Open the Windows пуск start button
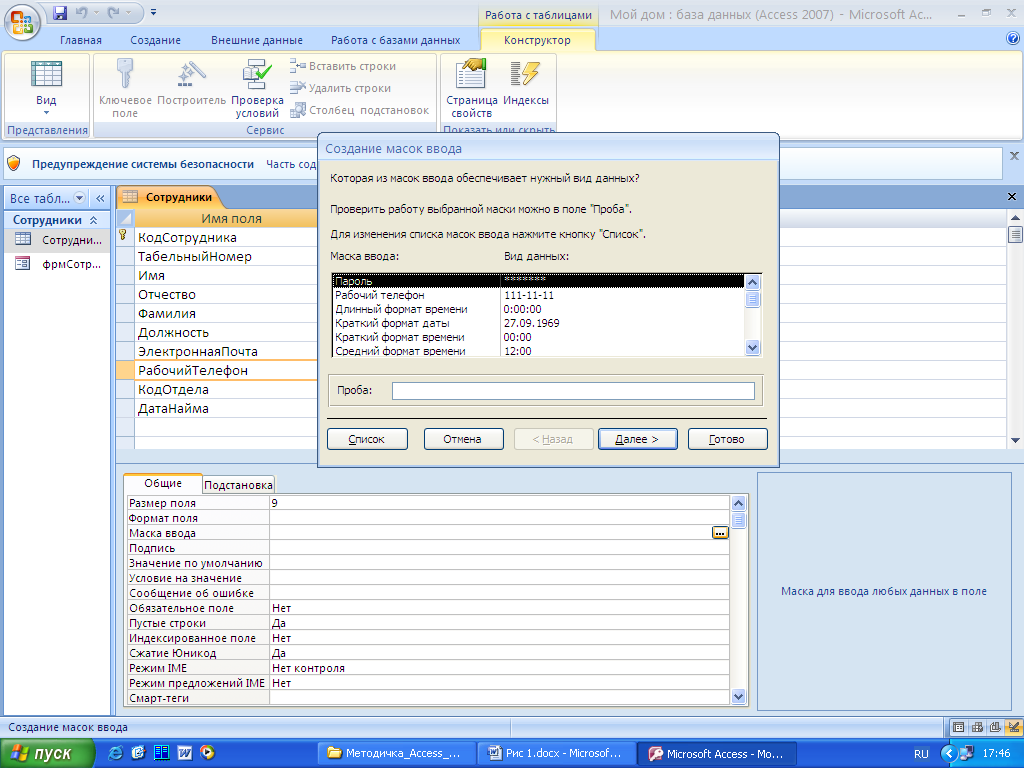Viewport: 1024px width, 768px height. pos(48,753)
